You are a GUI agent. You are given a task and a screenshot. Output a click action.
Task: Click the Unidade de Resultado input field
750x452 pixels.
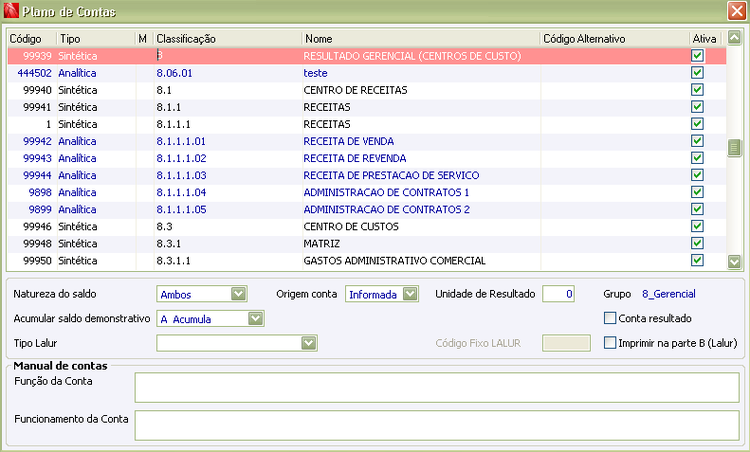[x=558, y=294]
